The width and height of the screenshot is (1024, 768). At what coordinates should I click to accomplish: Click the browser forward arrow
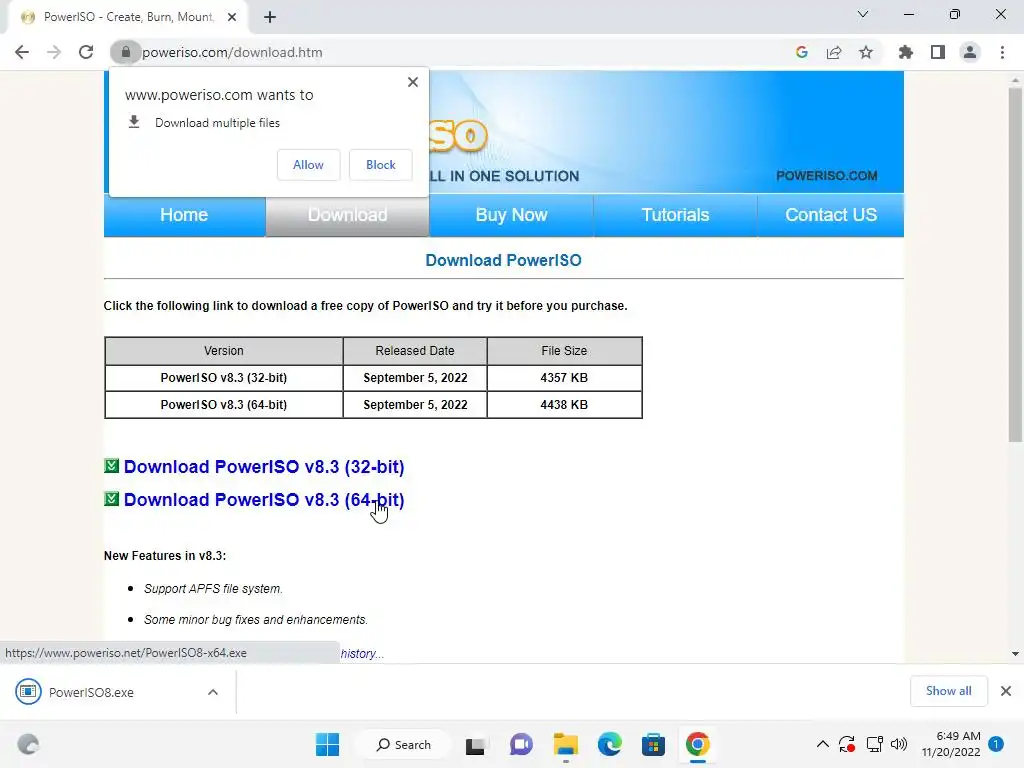tap(54, 52)
